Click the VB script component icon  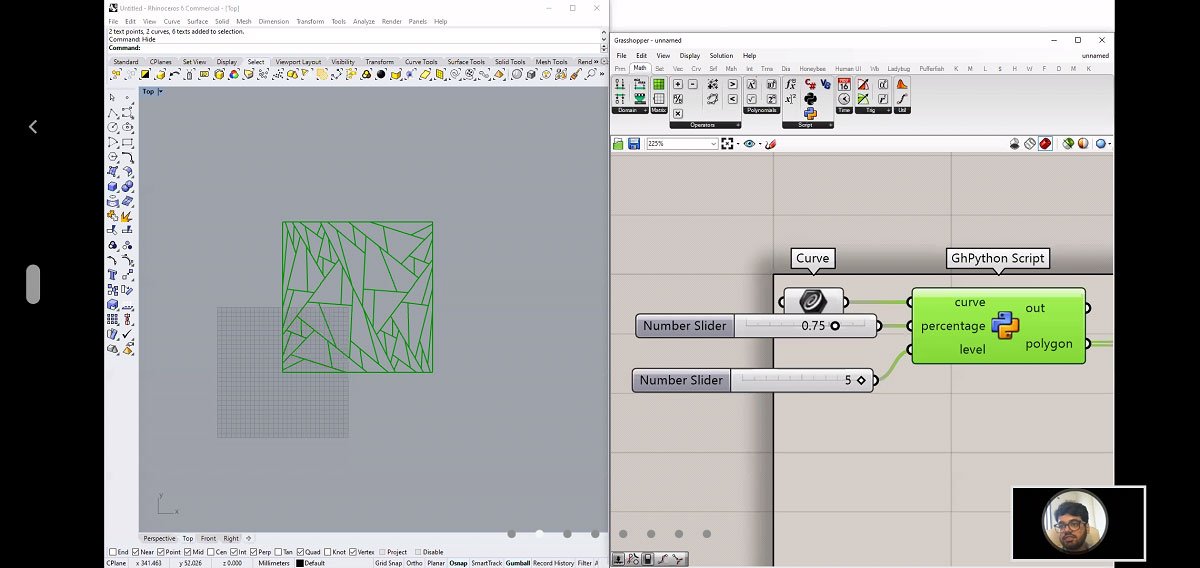(825, 85)
